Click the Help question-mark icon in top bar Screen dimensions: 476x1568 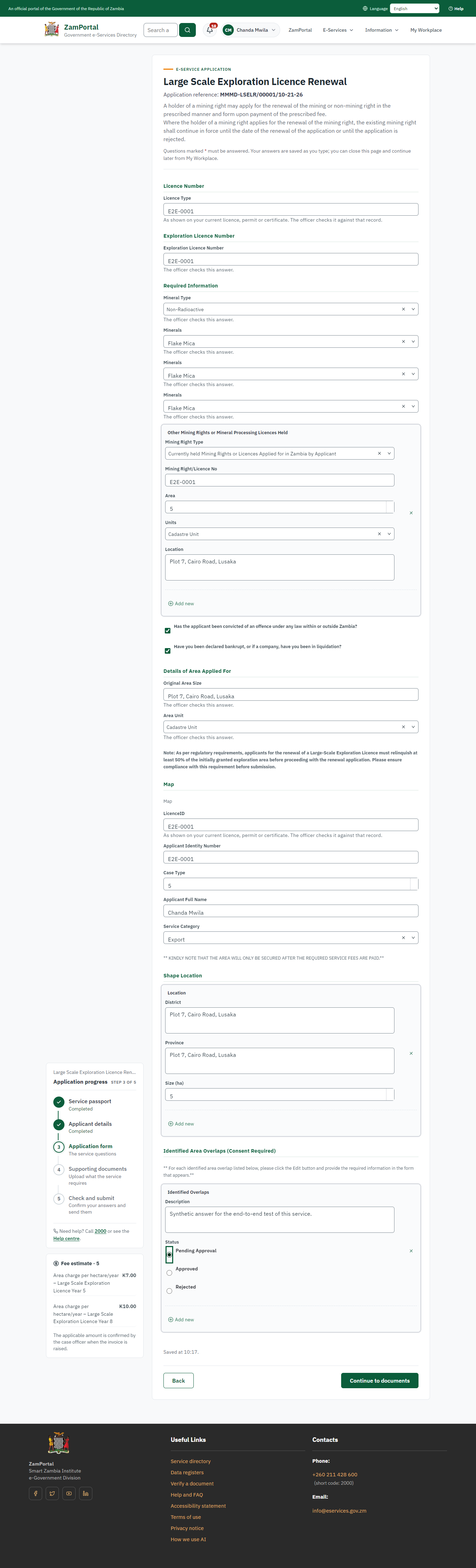[x=451, y=8]
